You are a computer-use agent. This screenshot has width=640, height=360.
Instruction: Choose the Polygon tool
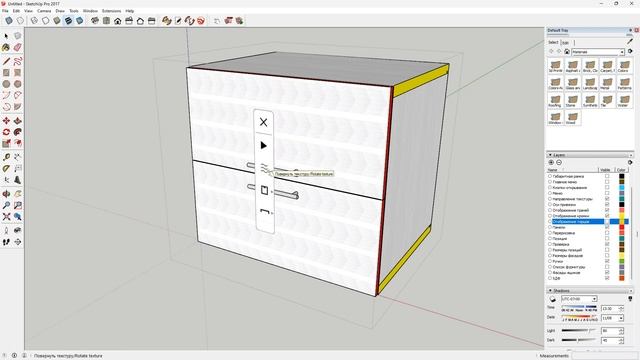(18, 84)
